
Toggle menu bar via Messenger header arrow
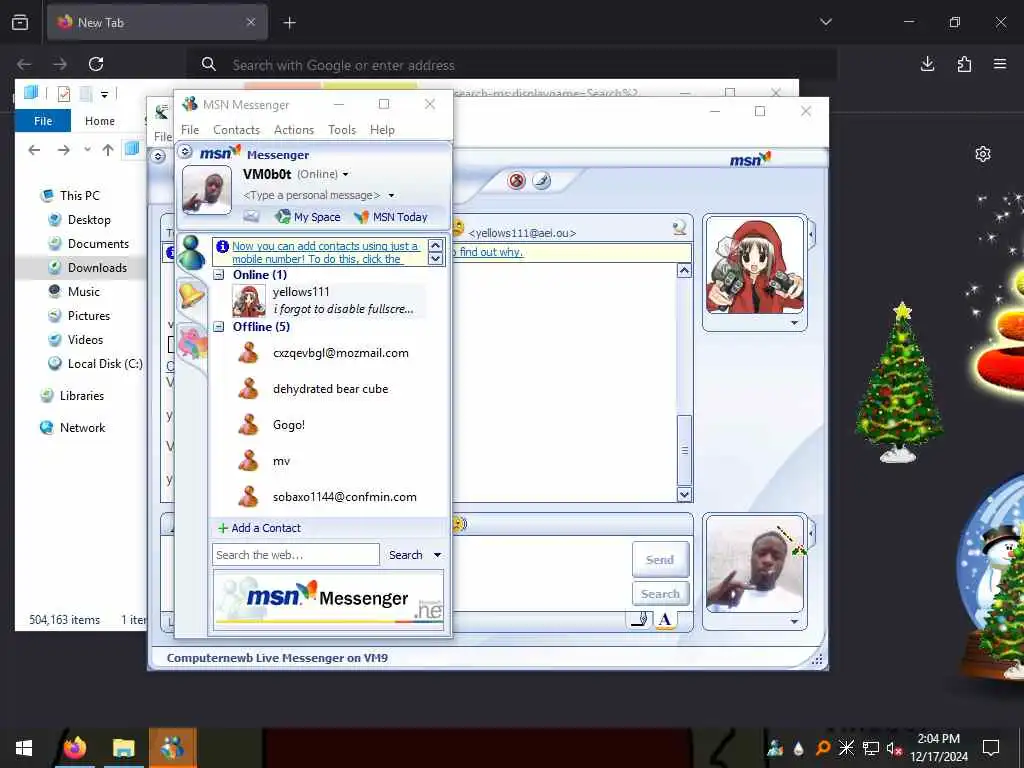coord(185,152)
